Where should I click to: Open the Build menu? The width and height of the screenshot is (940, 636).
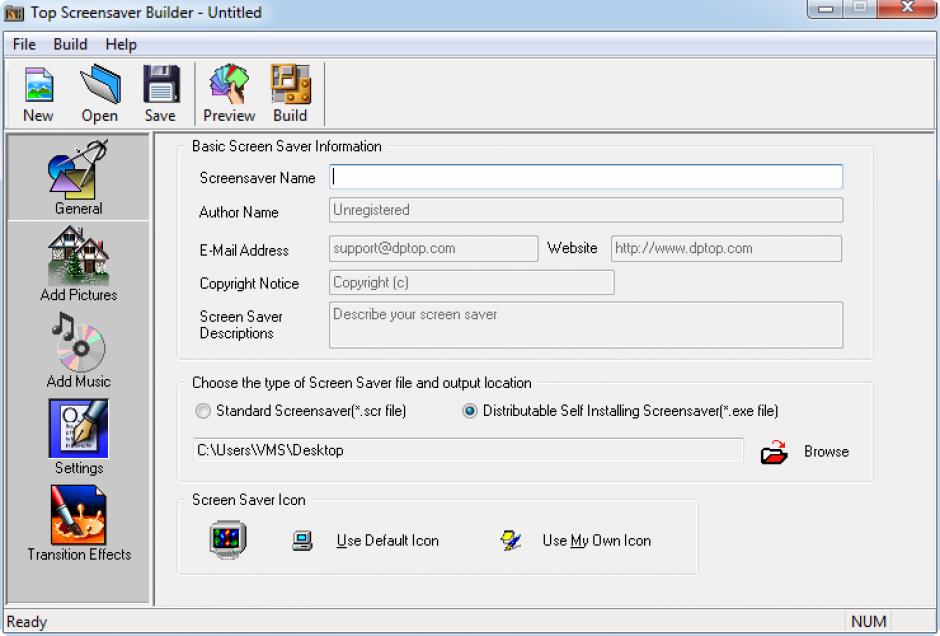pos(70,44)
